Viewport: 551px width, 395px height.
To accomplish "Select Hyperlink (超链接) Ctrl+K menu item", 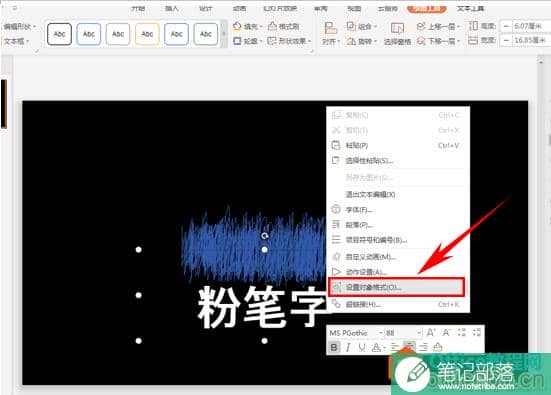I will 398,304.
